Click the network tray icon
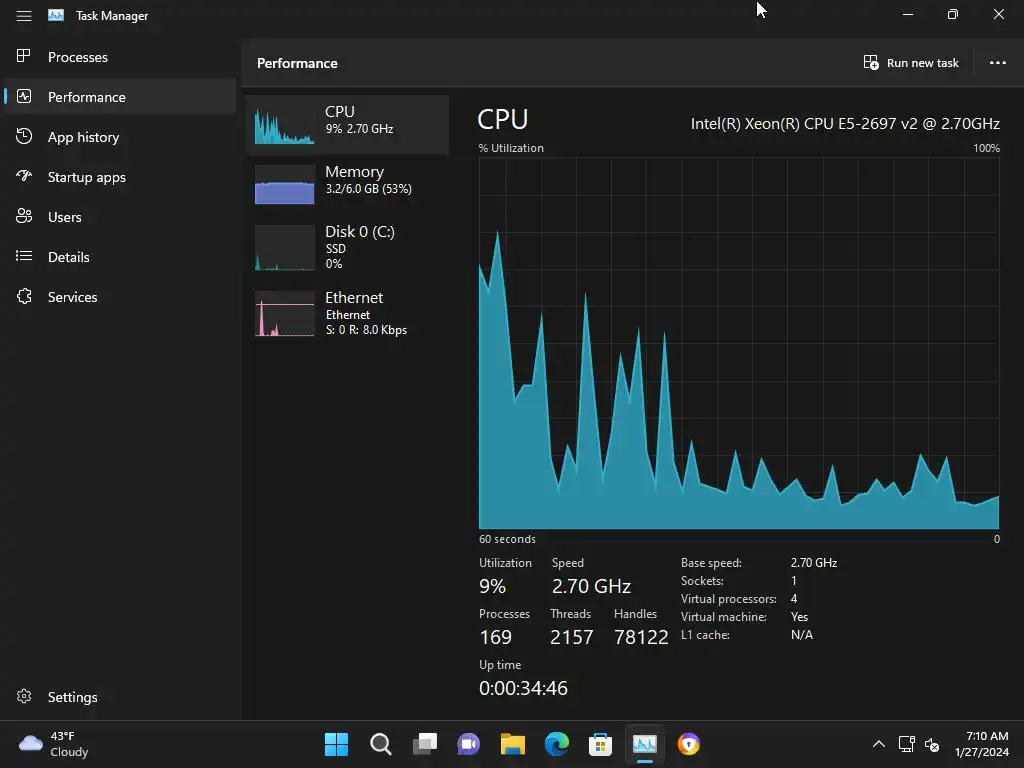Screen dimensions: 1024x768 click(906, 744)
